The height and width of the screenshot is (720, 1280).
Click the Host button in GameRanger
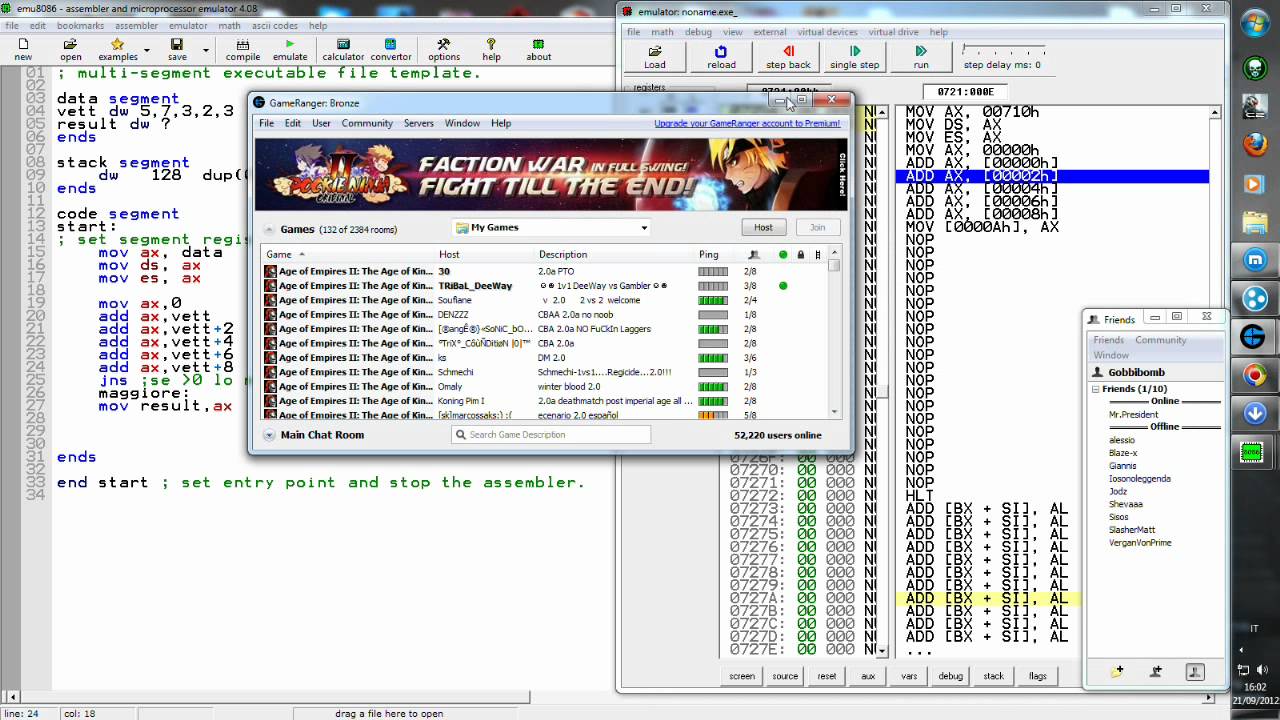tap(763, 228)
